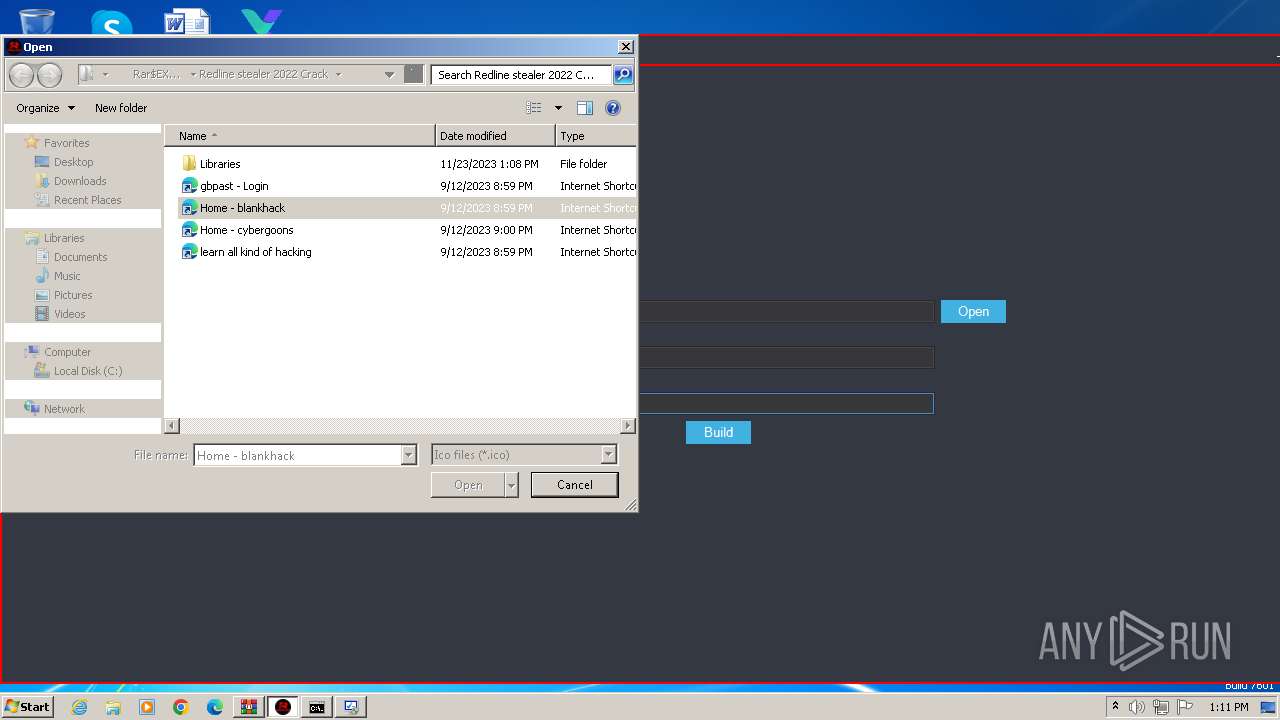The width and height of the screenshot is (1280, 720).
Task: Expand the view options dropdown arrow
Action: pos(558,108)
